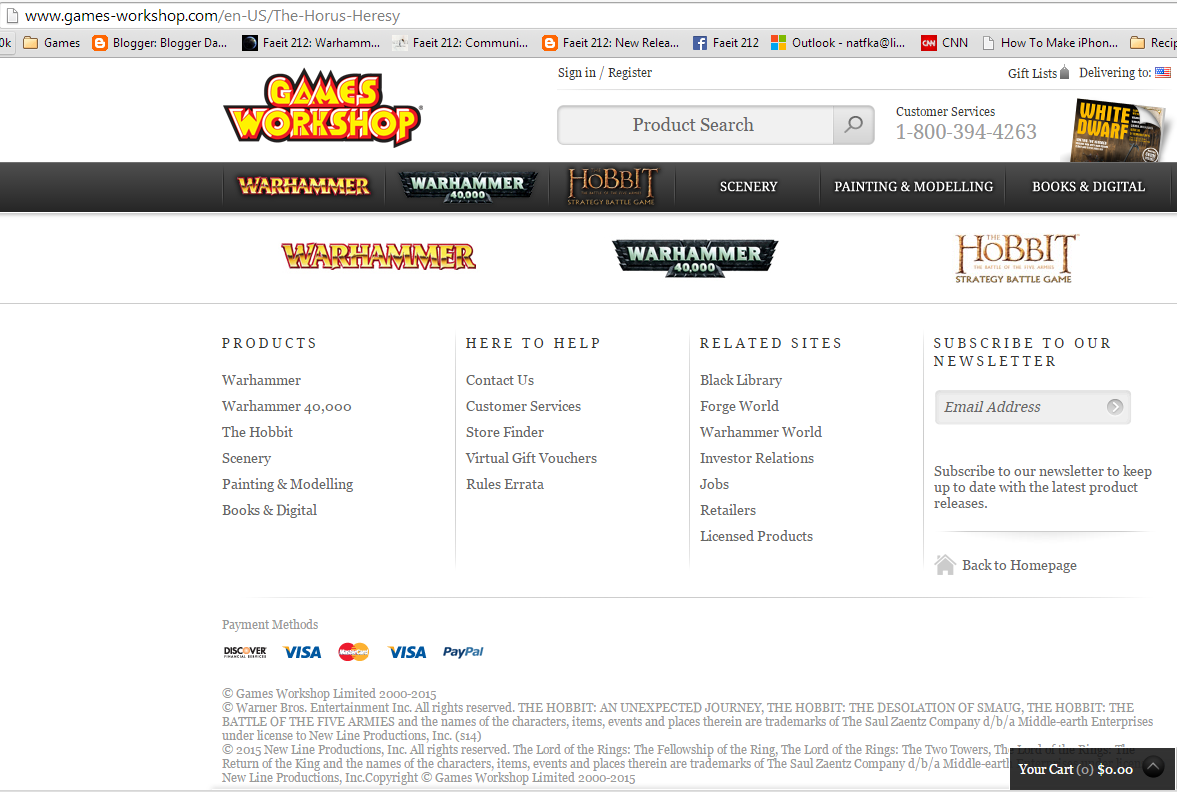Image resolution: width=1177 pixels, height=792 pixels.
Task: Open the Investor Relations link
Action: [757, 458]
